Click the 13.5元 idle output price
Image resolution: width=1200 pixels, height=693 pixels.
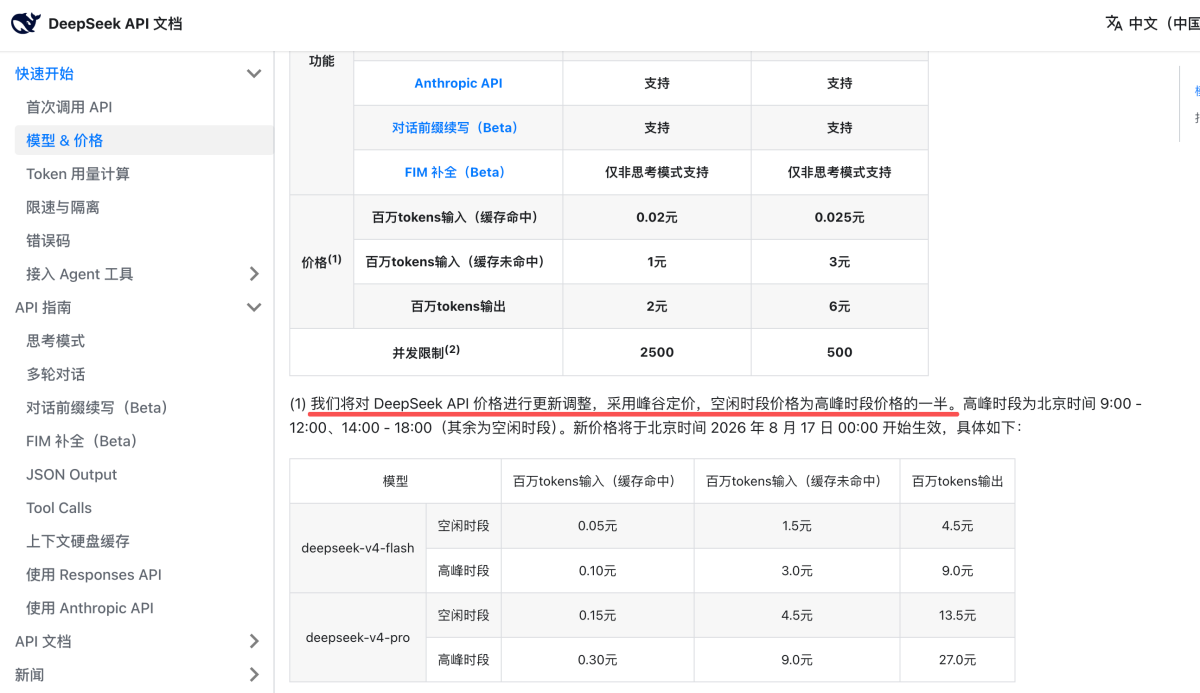pos(957,615)
